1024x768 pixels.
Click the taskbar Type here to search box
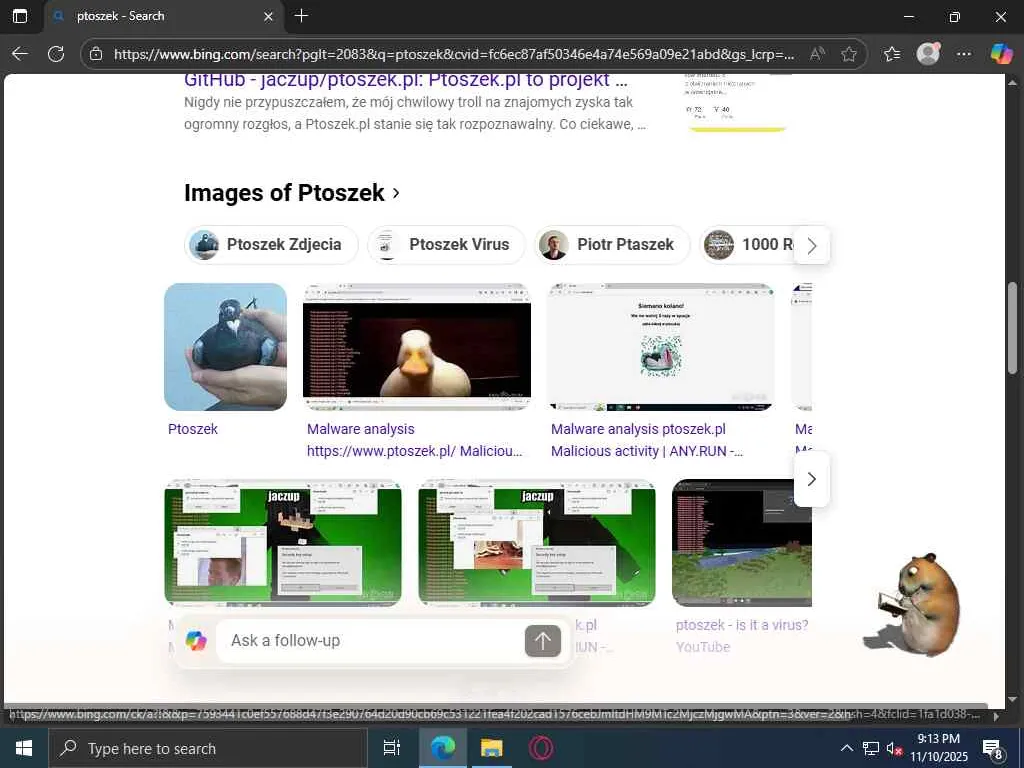tap(208, 748)
